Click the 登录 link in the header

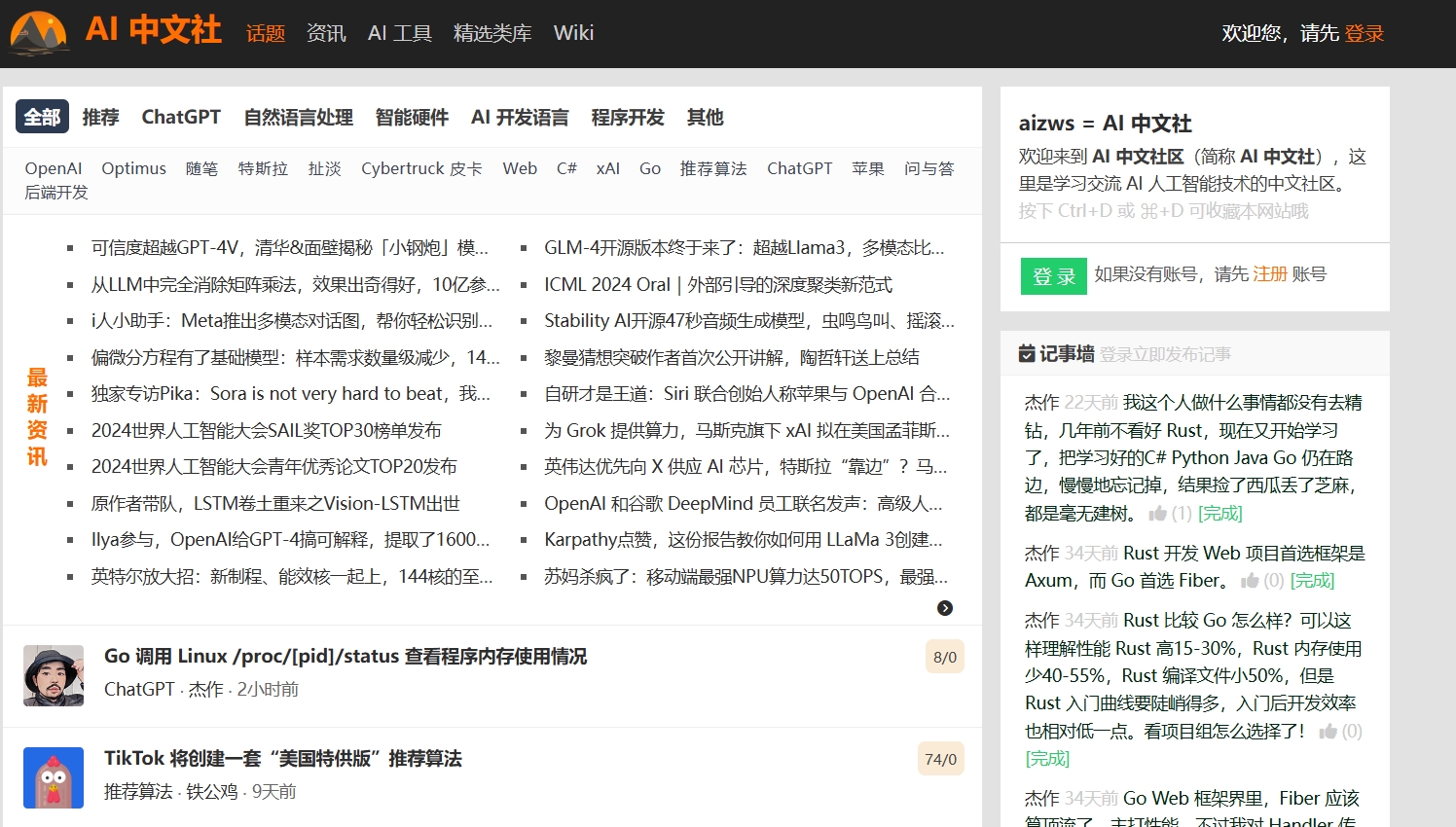click(x=1364, y=33)
